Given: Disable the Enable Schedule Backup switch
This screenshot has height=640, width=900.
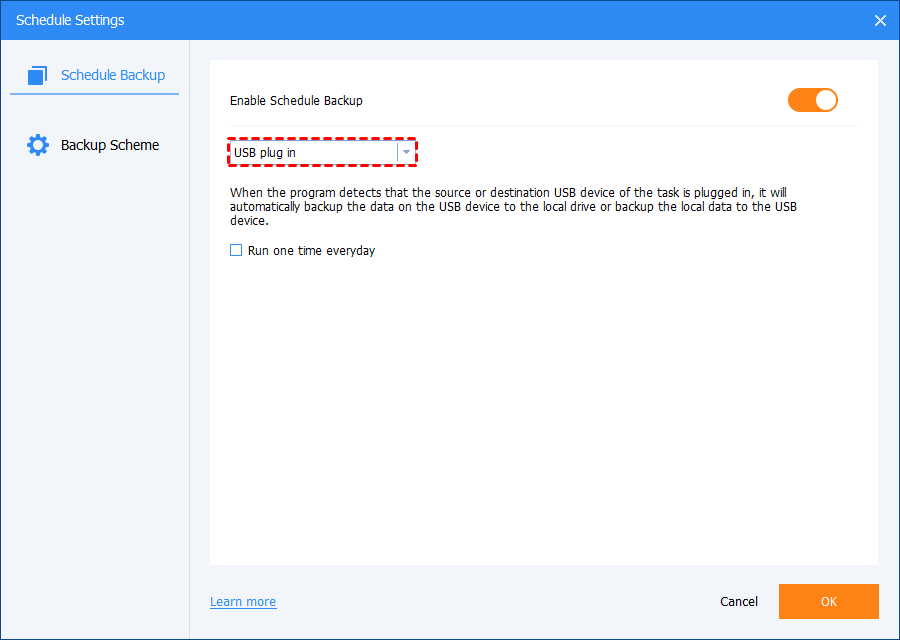Looking at the screenshot, I should click(x=812, y=100).
